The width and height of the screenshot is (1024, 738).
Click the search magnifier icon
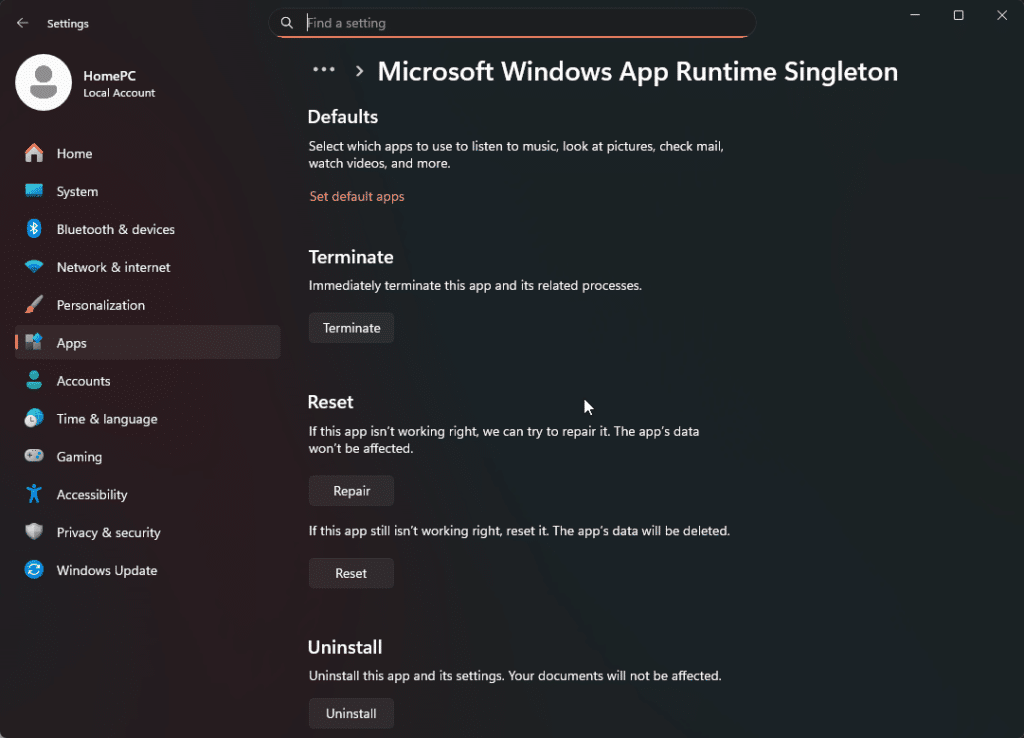[287, 23]
